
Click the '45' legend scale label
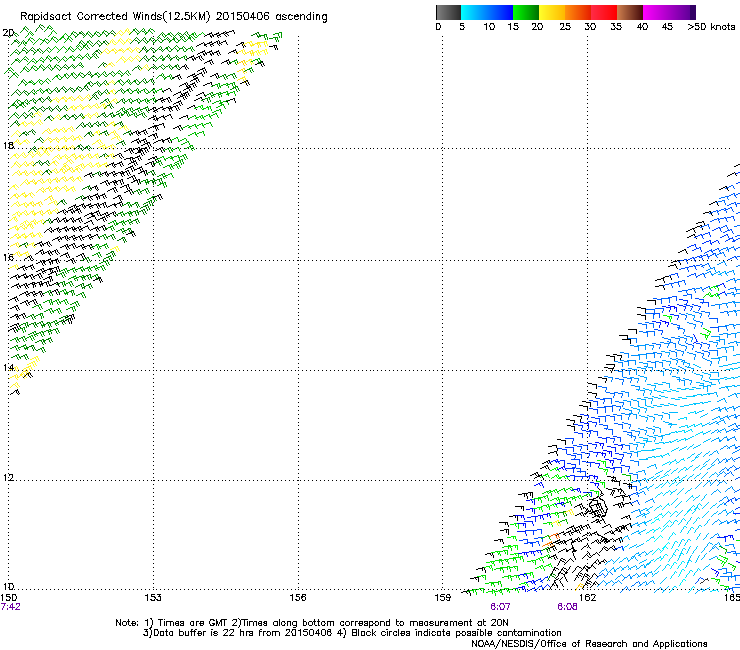pos(667,26)
